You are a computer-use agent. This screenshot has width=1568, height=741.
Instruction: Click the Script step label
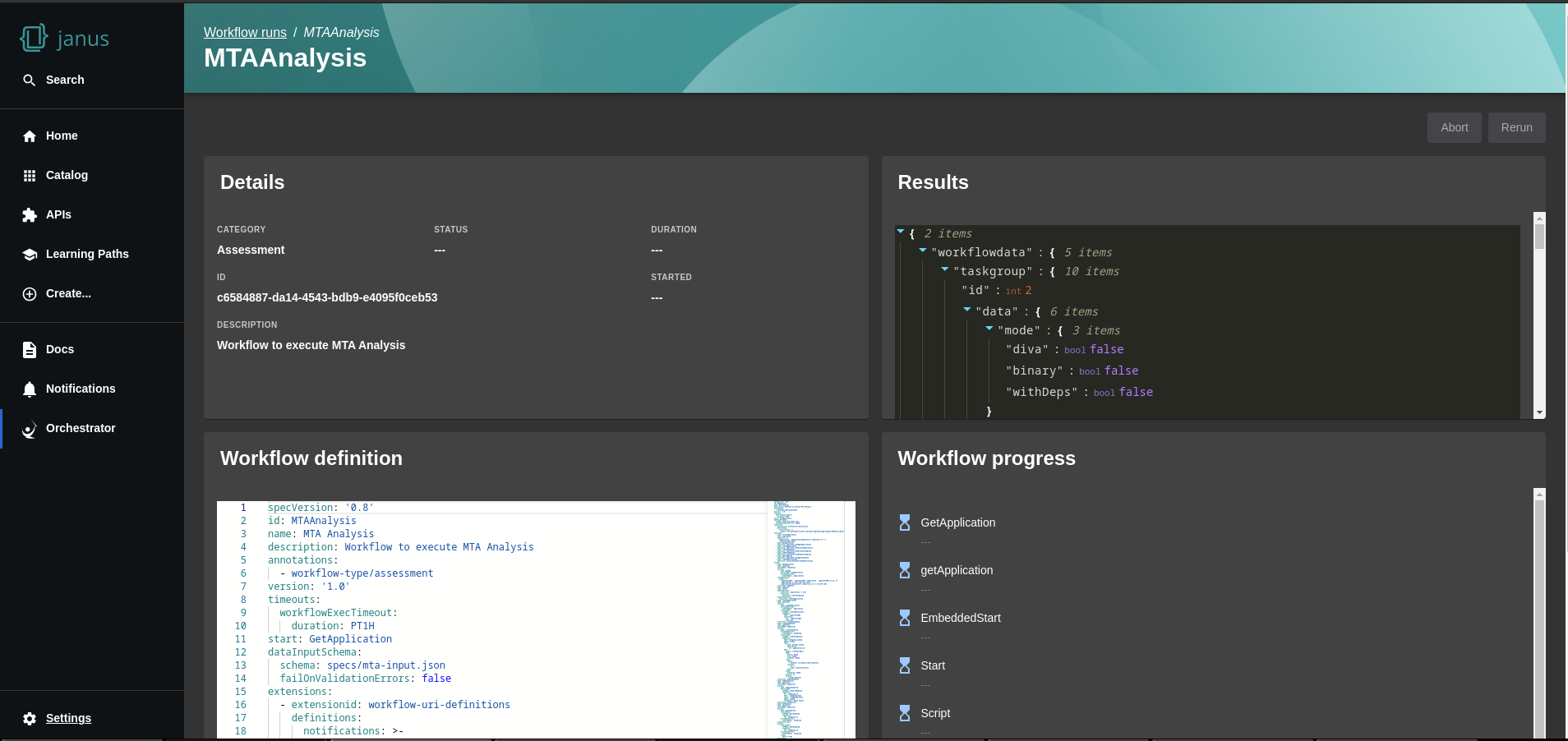coord(935,713)
